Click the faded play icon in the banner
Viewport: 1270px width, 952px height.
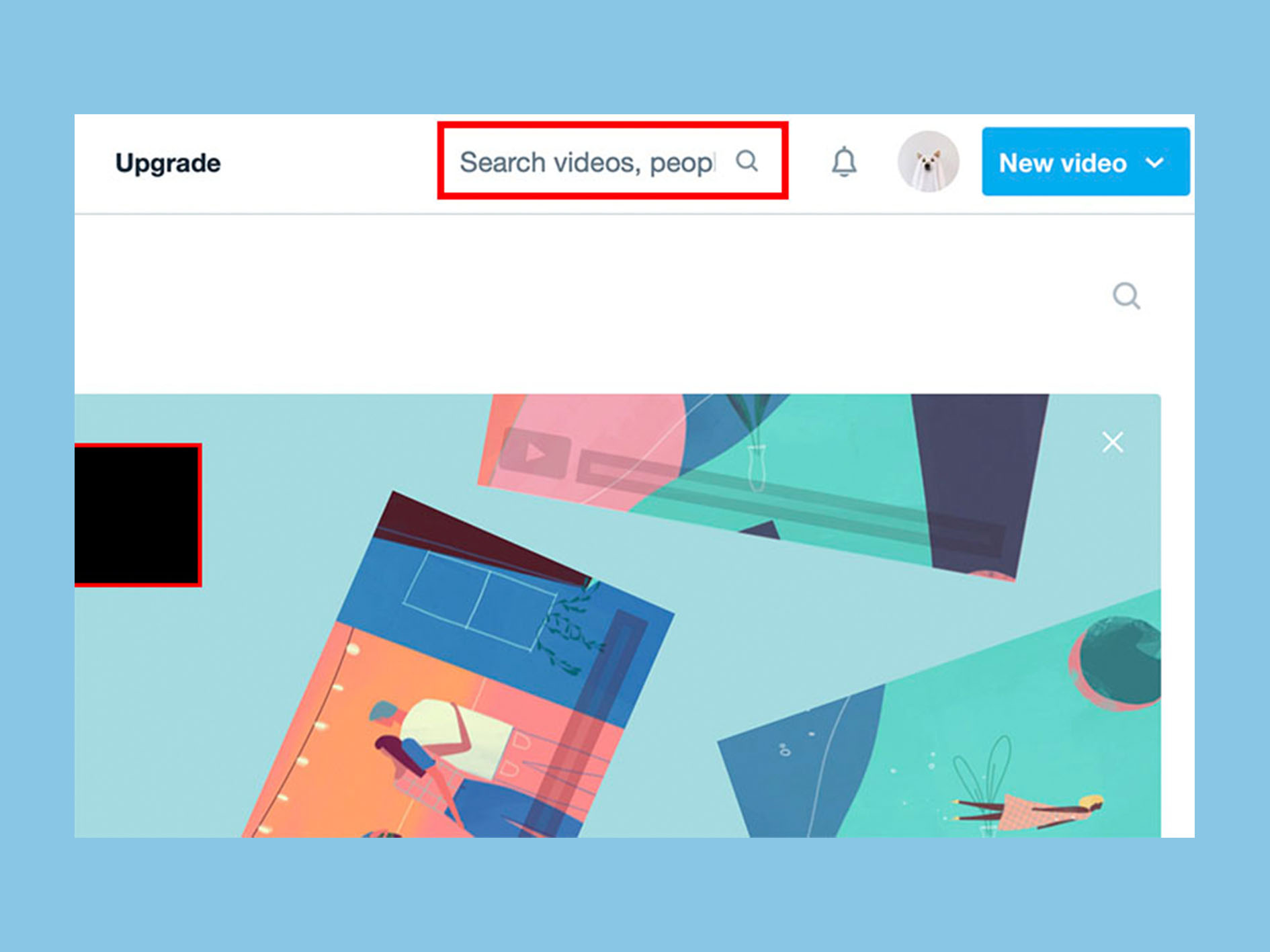pos(536,452)
